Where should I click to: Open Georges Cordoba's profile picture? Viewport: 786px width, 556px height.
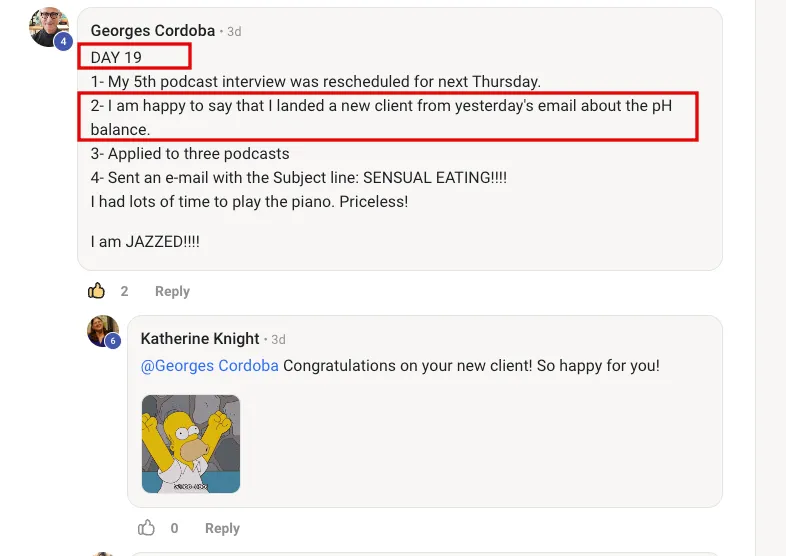click(x=47, y=26)
